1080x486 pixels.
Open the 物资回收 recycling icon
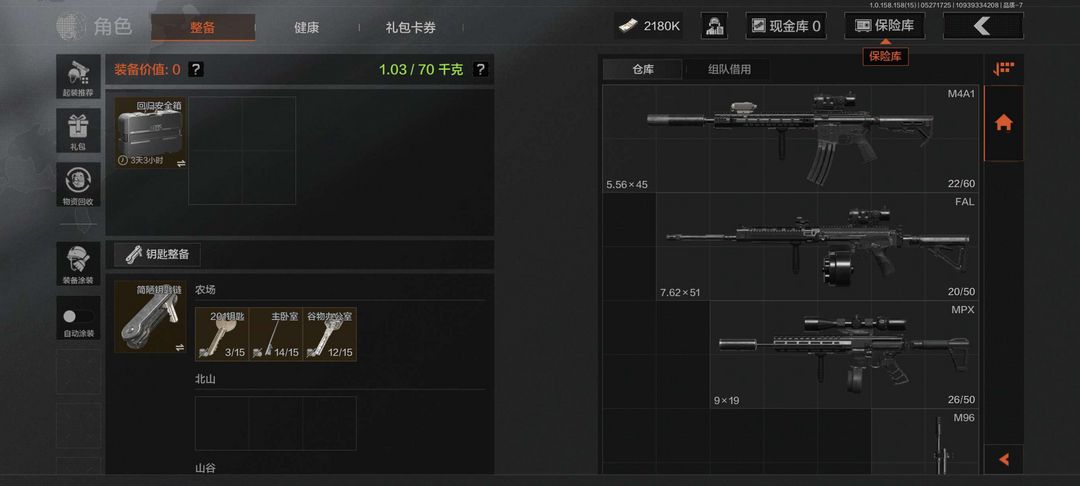coord(78,184)
